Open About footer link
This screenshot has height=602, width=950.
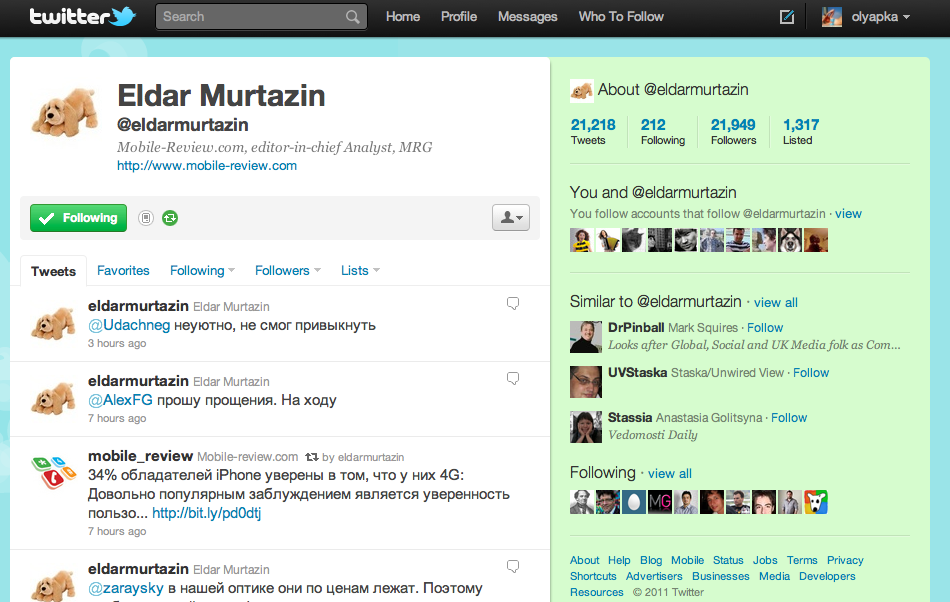point(585,560)
